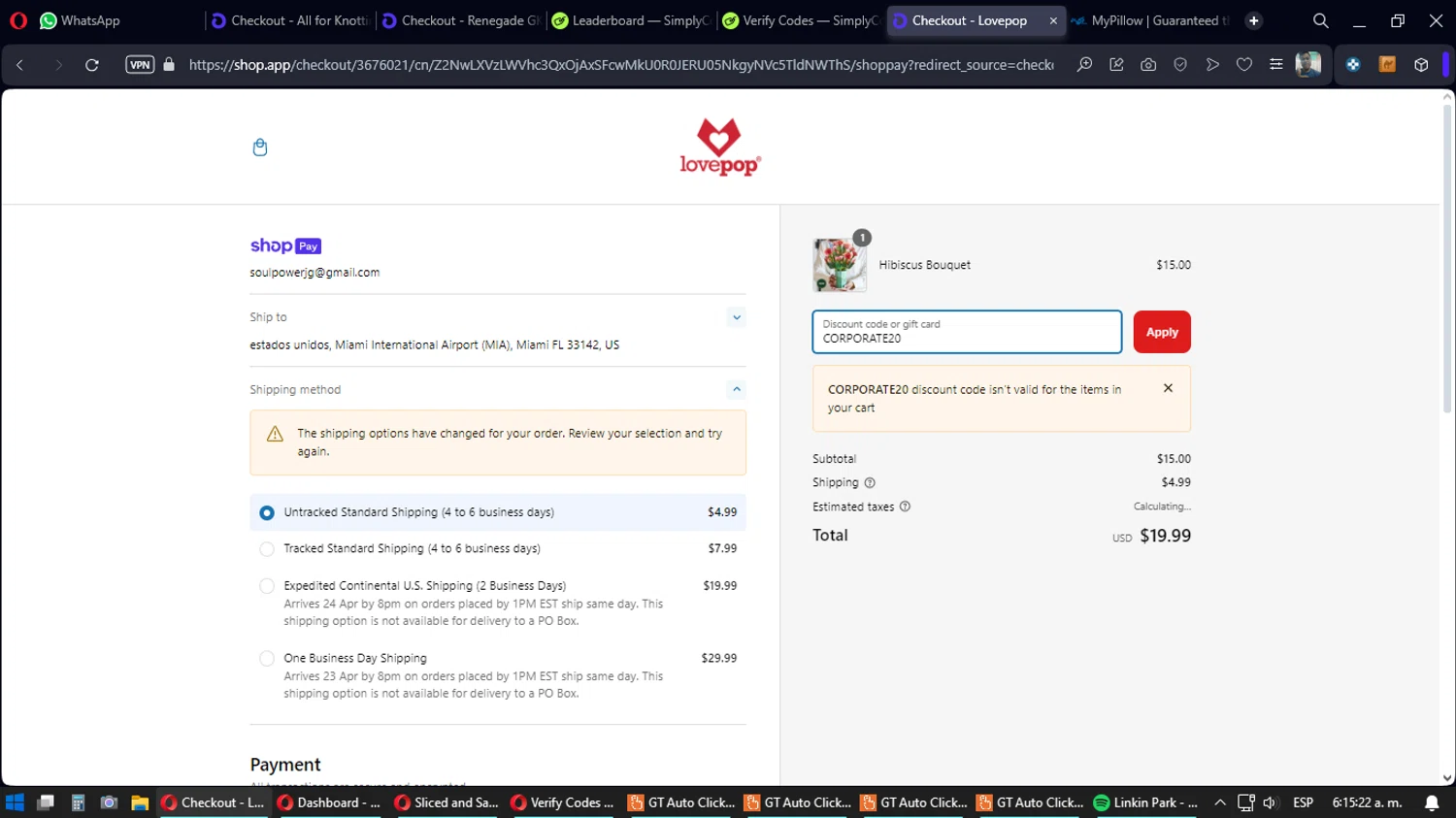1456x818 pixels.
Task: Toggle the VPN badge in address bar
Action: pyautogui.click(x=140, y=65)
